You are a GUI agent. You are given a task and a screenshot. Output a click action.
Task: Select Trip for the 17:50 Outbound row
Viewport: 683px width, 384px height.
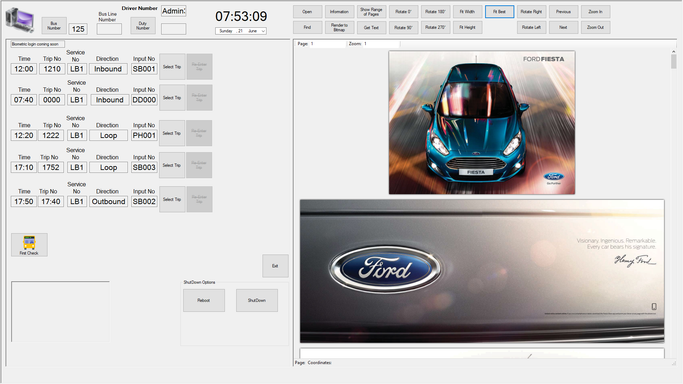[x=172, y=199]
